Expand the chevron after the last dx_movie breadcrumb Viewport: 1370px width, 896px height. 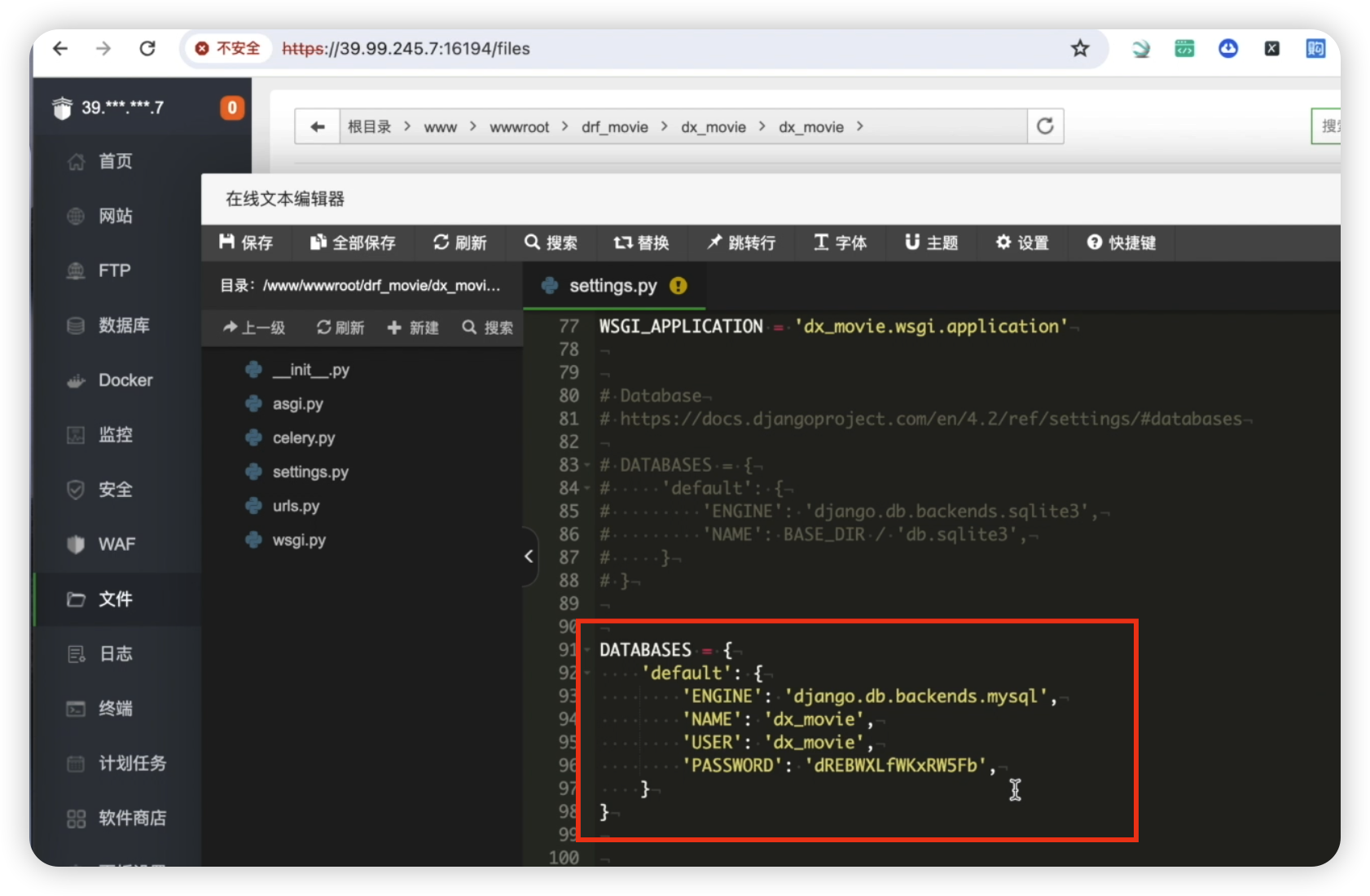click(860, 126)
